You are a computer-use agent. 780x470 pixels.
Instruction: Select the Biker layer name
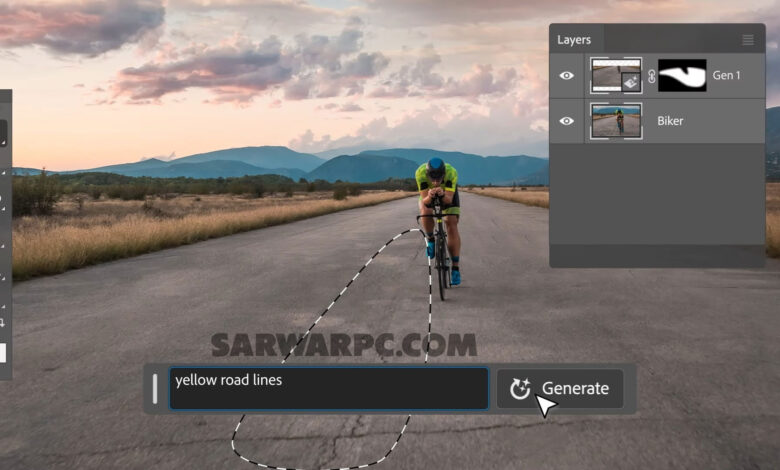pos(670,121)
